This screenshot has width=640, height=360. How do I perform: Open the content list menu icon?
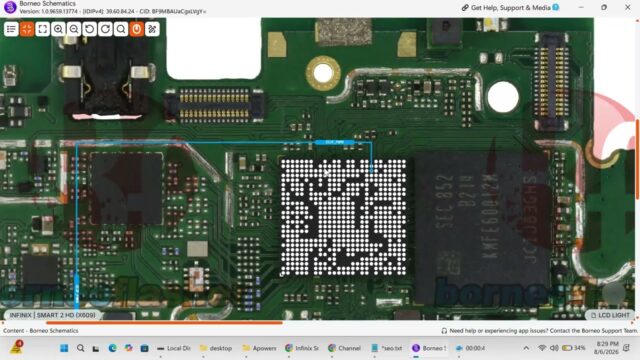click(11, 29)
